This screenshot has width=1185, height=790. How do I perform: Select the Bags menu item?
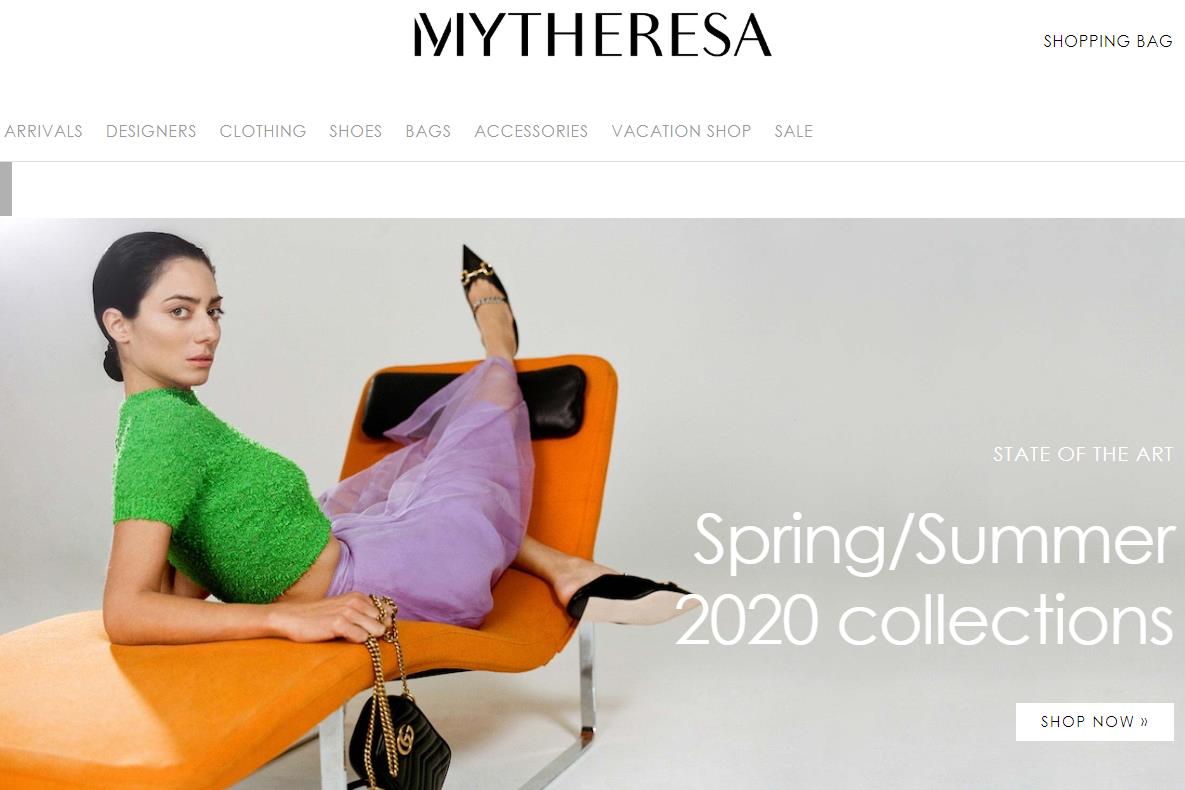click(429, 131)
